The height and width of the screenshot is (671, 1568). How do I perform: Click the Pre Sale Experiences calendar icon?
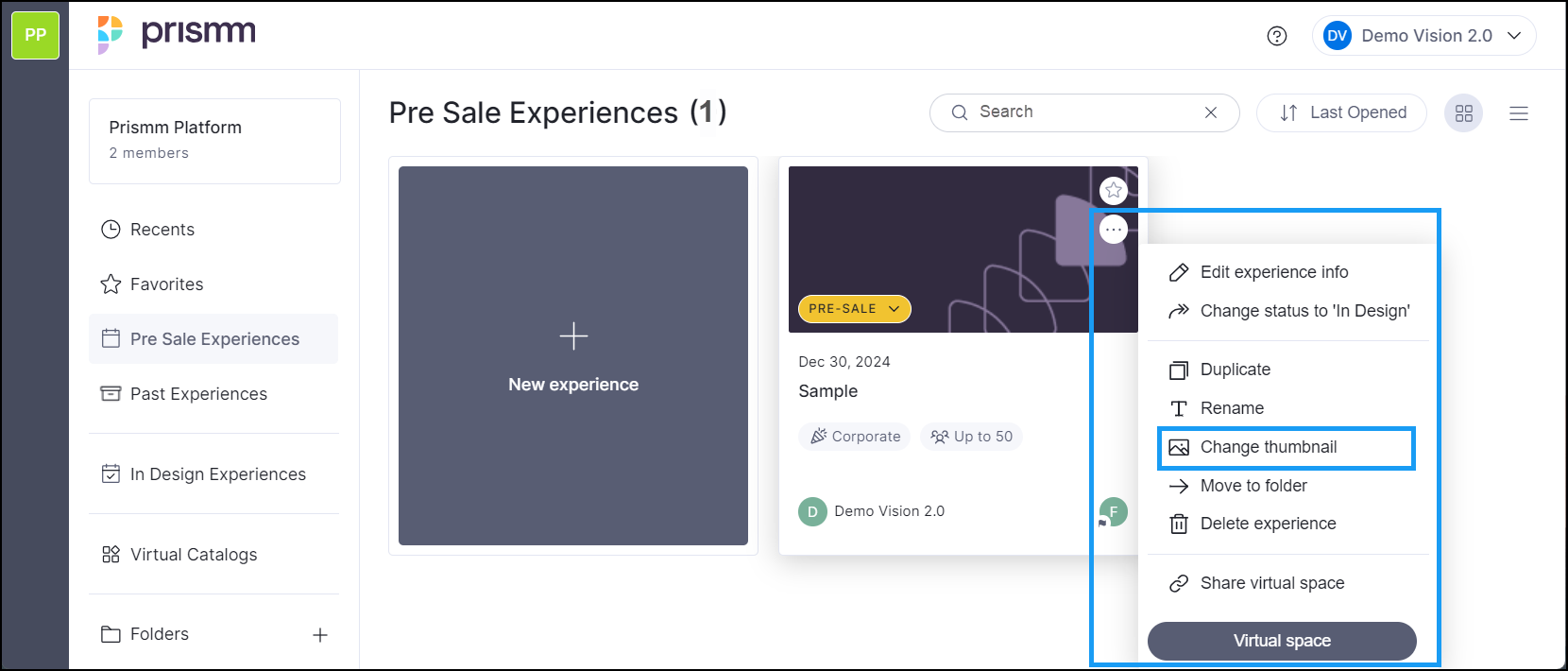click(111, 338)
